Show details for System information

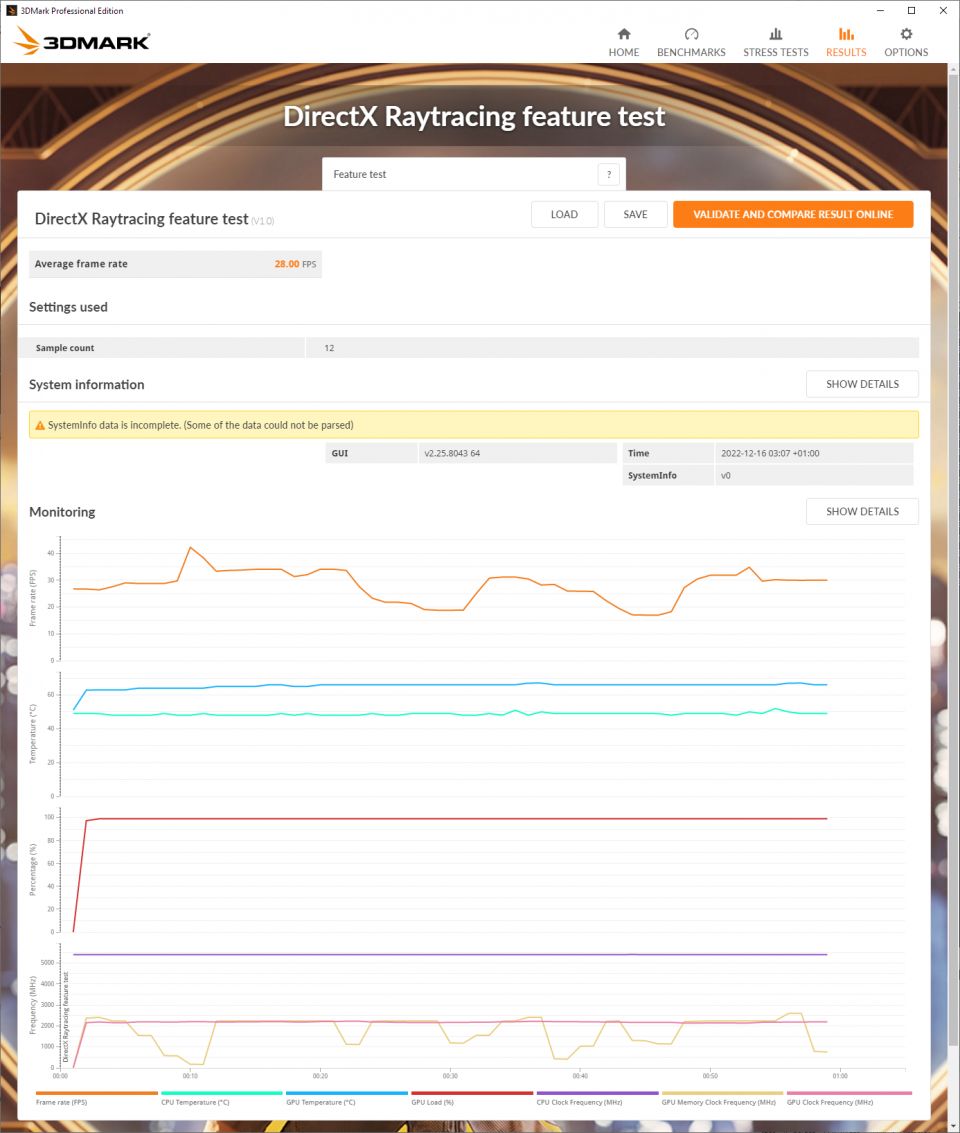pos(862,384)
